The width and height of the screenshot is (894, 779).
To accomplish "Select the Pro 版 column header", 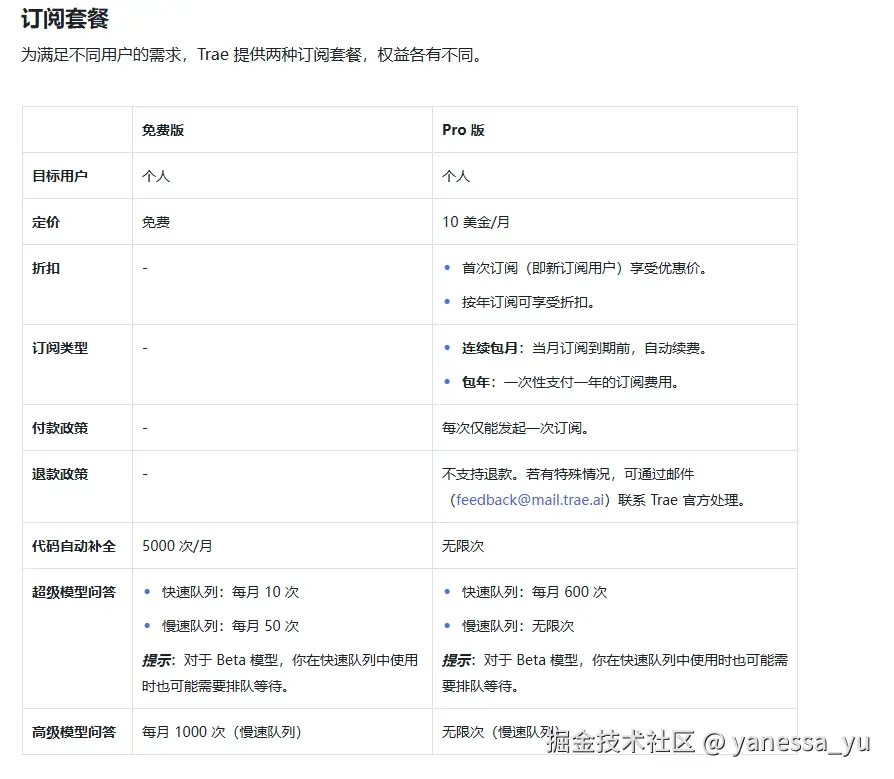I will [463, 130].
